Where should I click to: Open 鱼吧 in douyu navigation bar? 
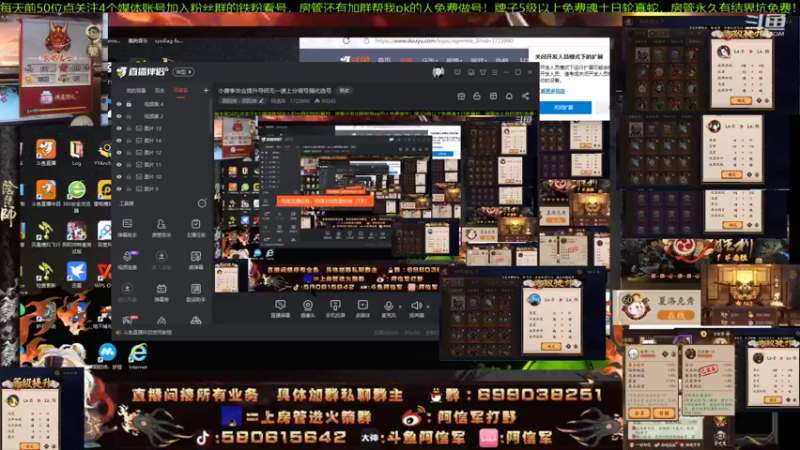pos(502,60)
